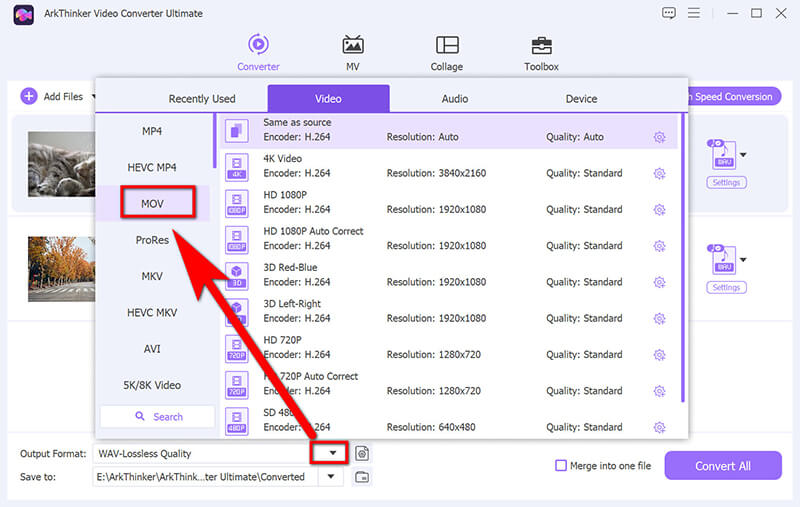Viewport: 800px width, 507px height.
Task: Switch to the MV module
Action: pyautogui.click(x=353, y=53)
